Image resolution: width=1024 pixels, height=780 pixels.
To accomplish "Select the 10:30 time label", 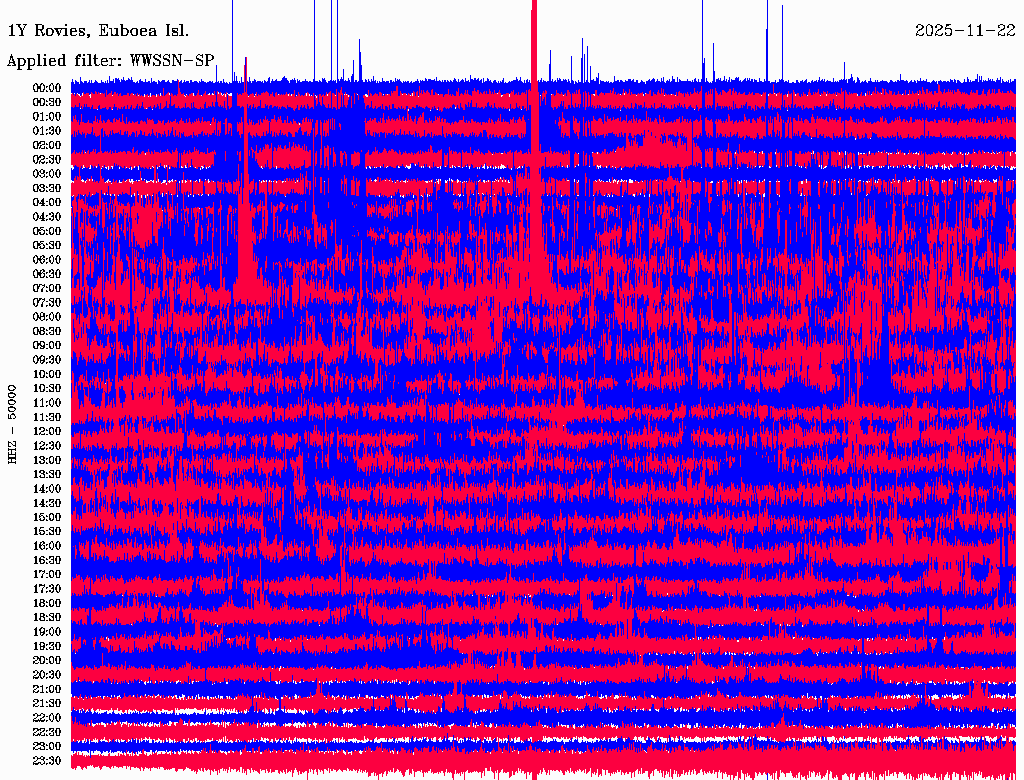I will [47, 388].
